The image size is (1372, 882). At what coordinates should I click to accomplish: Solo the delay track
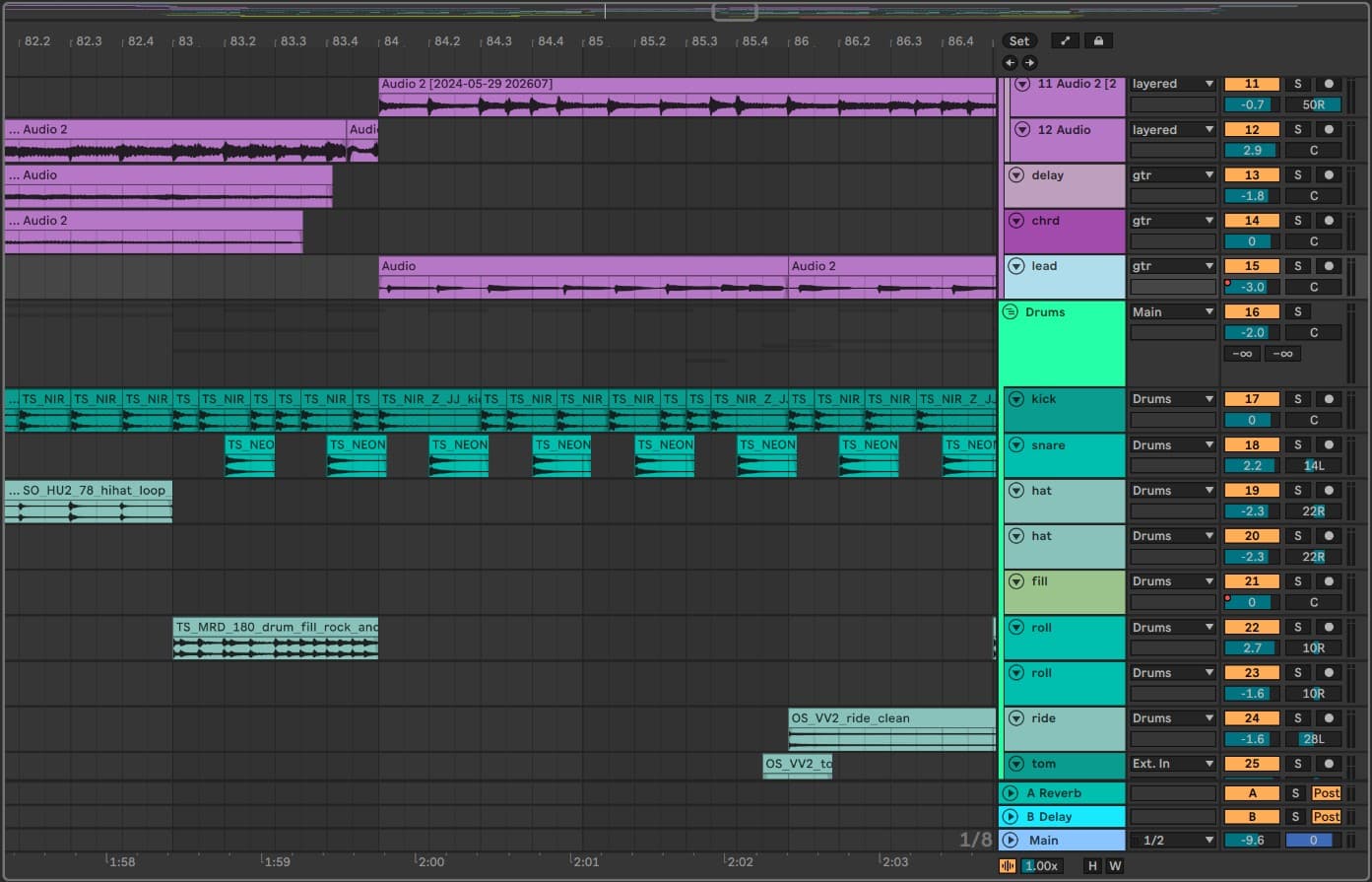[x=1297, y=174]
